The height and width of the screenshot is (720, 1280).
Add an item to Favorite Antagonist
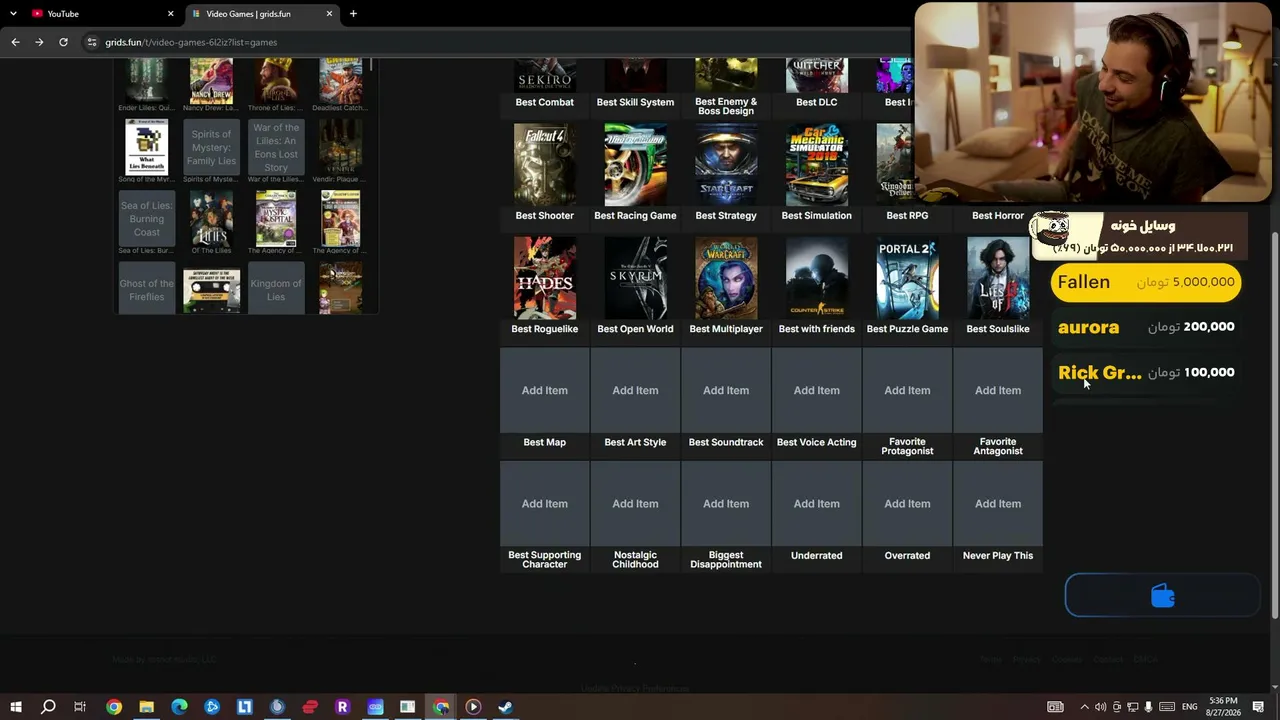pyautogui.click(x=998, y=390)
